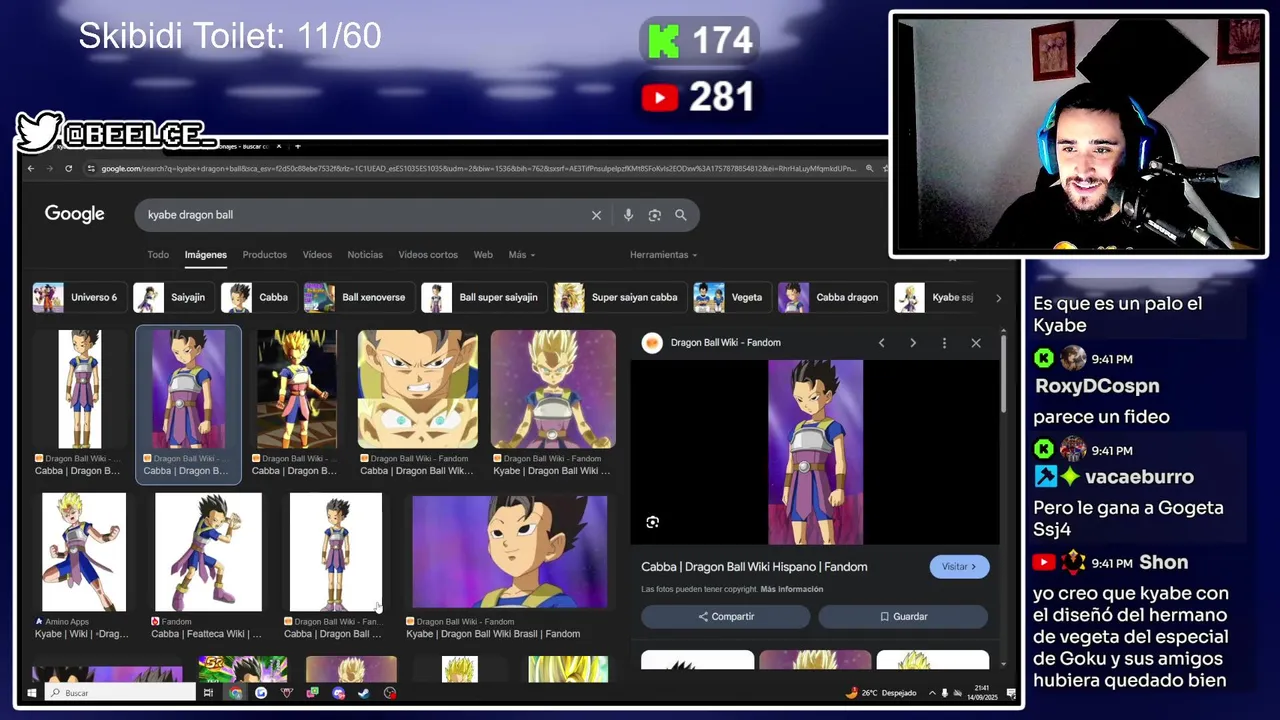Click the Lens icon on the preview image
Viewport: 1280px width, 720px height.
[652, 522]
